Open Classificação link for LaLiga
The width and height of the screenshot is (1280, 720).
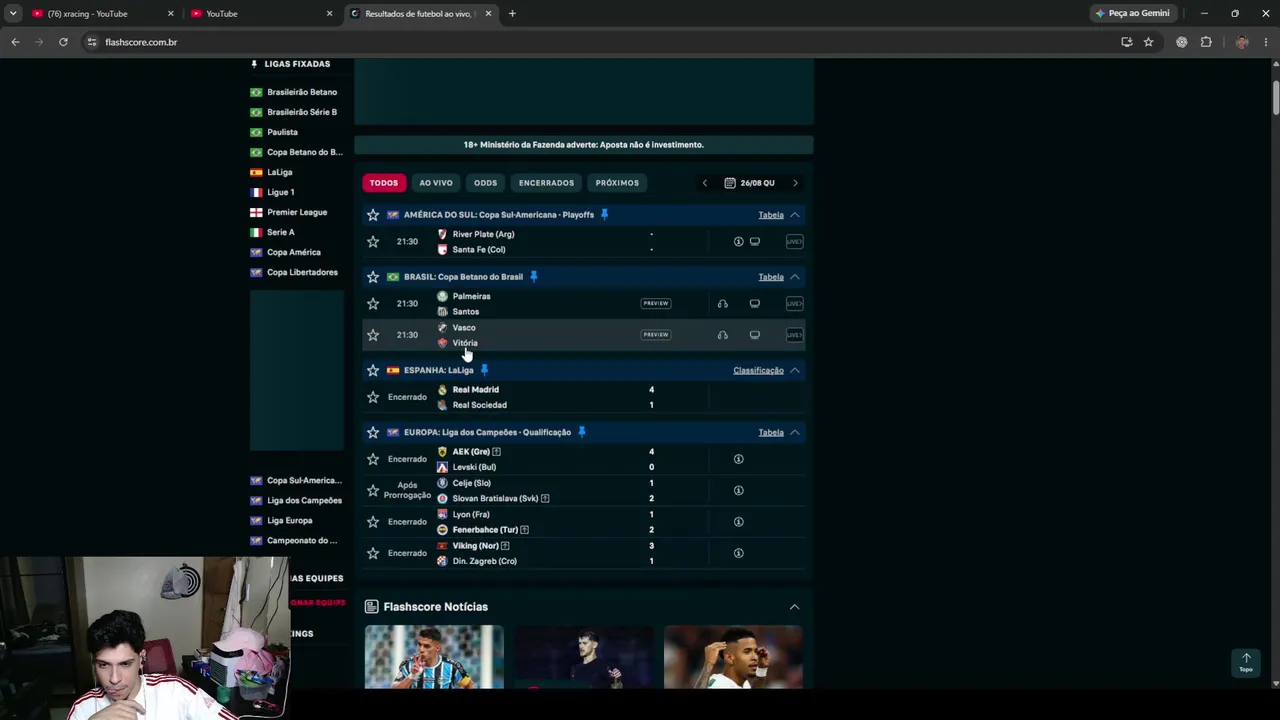pos(758,371)
